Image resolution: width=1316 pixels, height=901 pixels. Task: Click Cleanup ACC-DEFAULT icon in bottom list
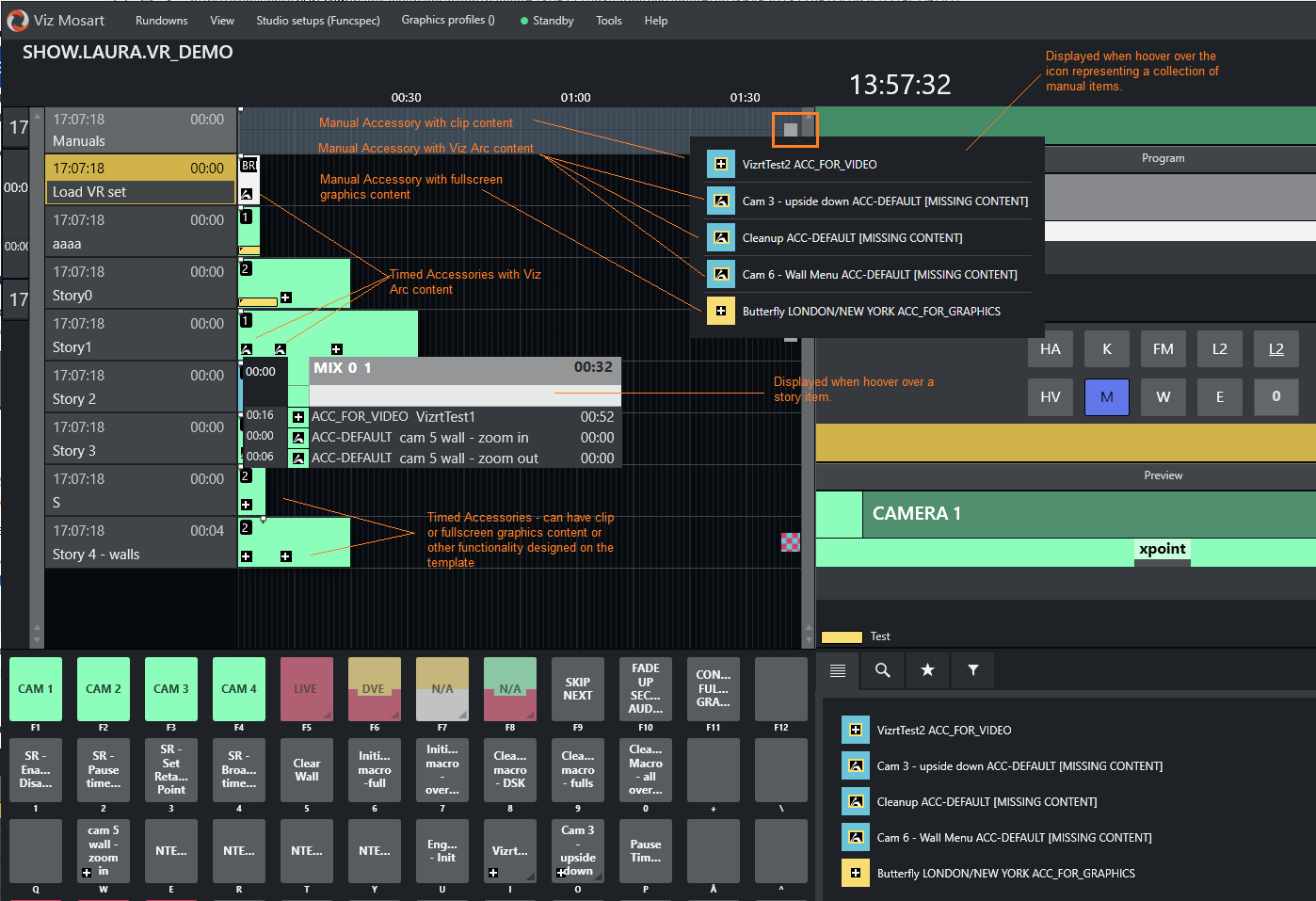point(856,801)
